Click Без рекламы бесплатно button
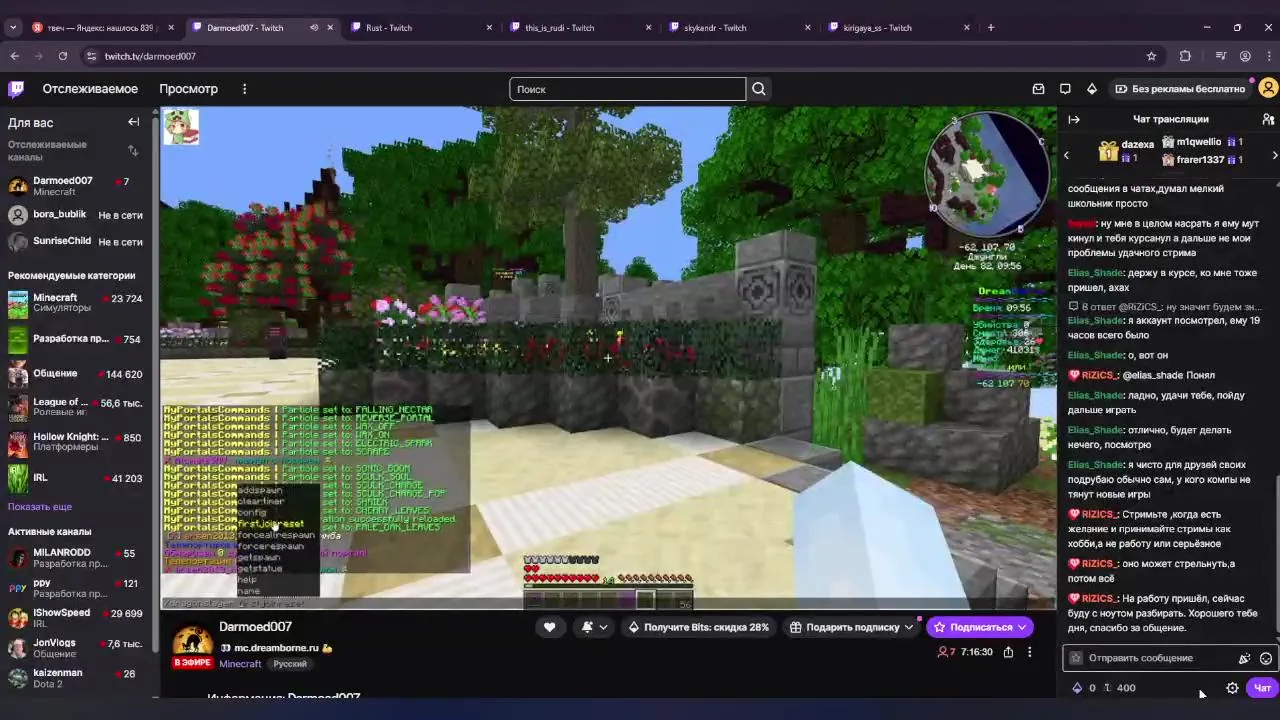Screen dimensions: 1280x720 (x=1180, y=89)
